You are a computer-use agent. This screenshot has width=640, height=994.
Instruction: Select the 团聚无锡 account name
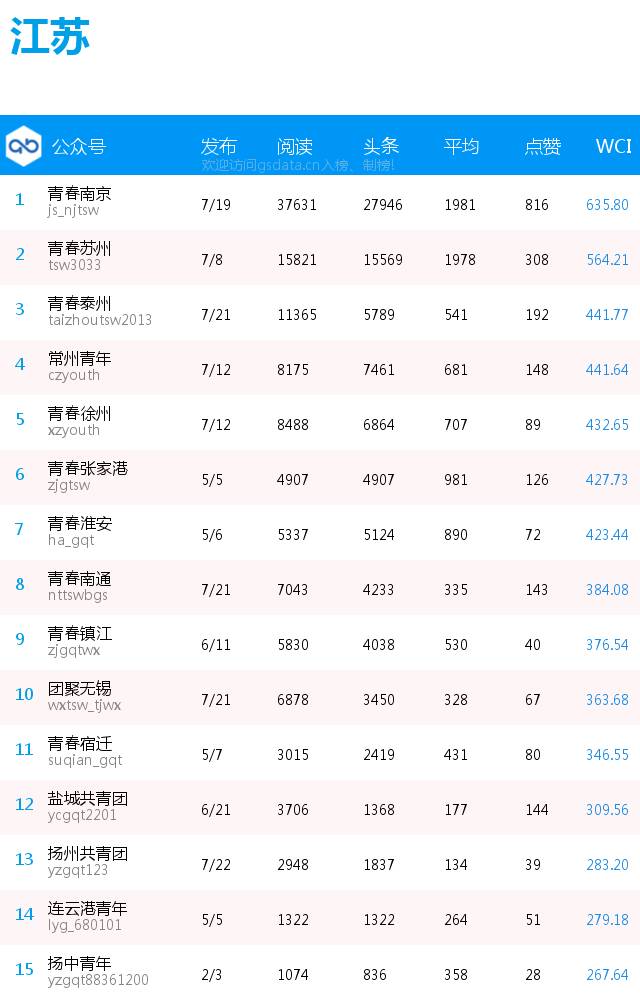point(79,688)
